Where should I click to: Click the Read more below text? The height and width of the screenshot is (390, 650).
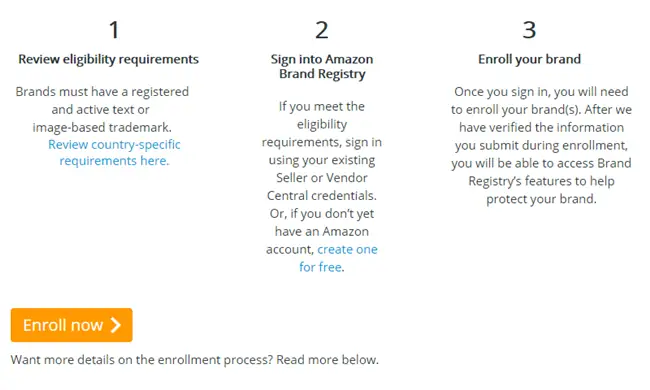pyautogui.click(x=327, y=360)
